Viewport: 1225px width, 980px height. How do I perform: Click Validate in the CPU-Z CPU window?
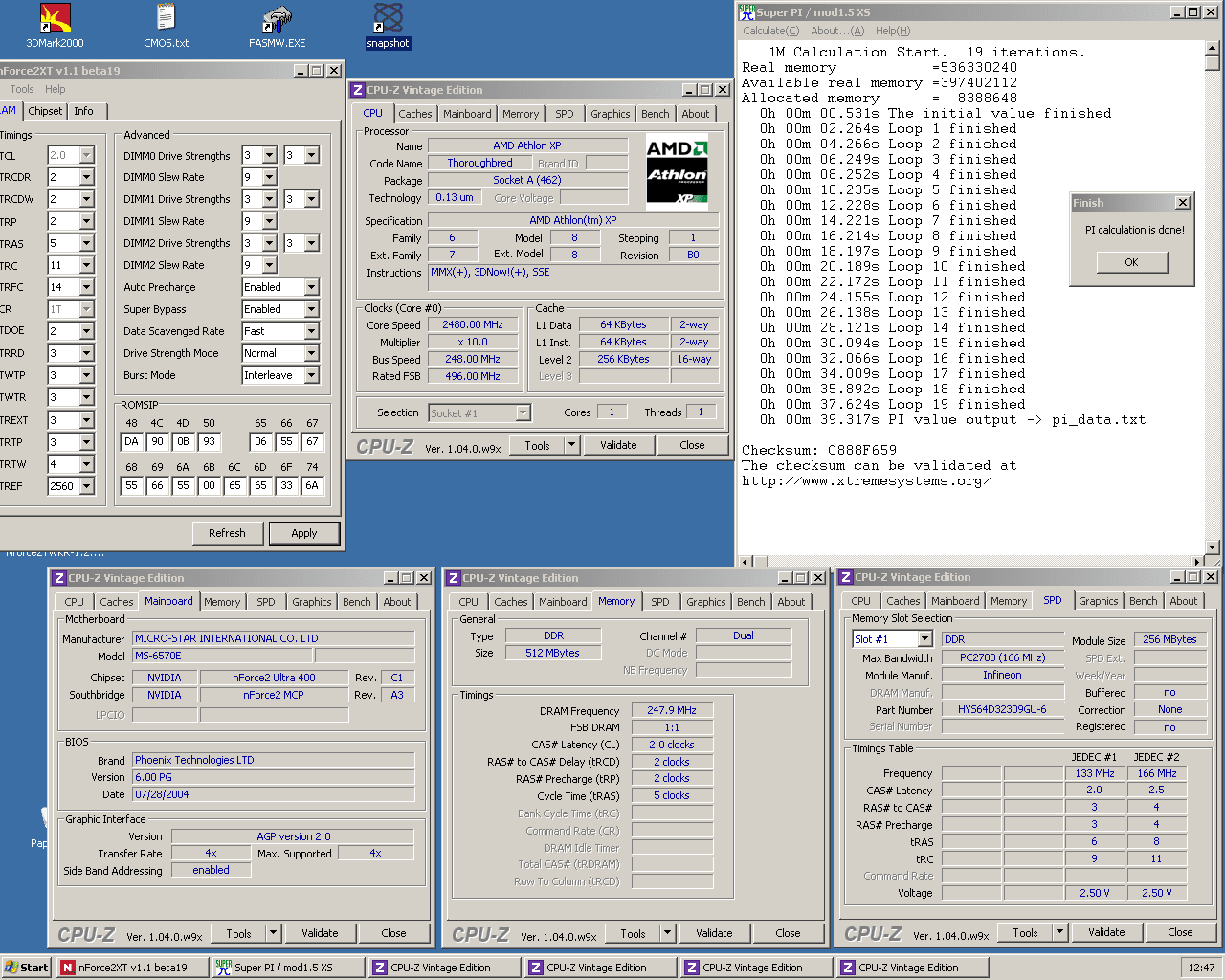618,445
